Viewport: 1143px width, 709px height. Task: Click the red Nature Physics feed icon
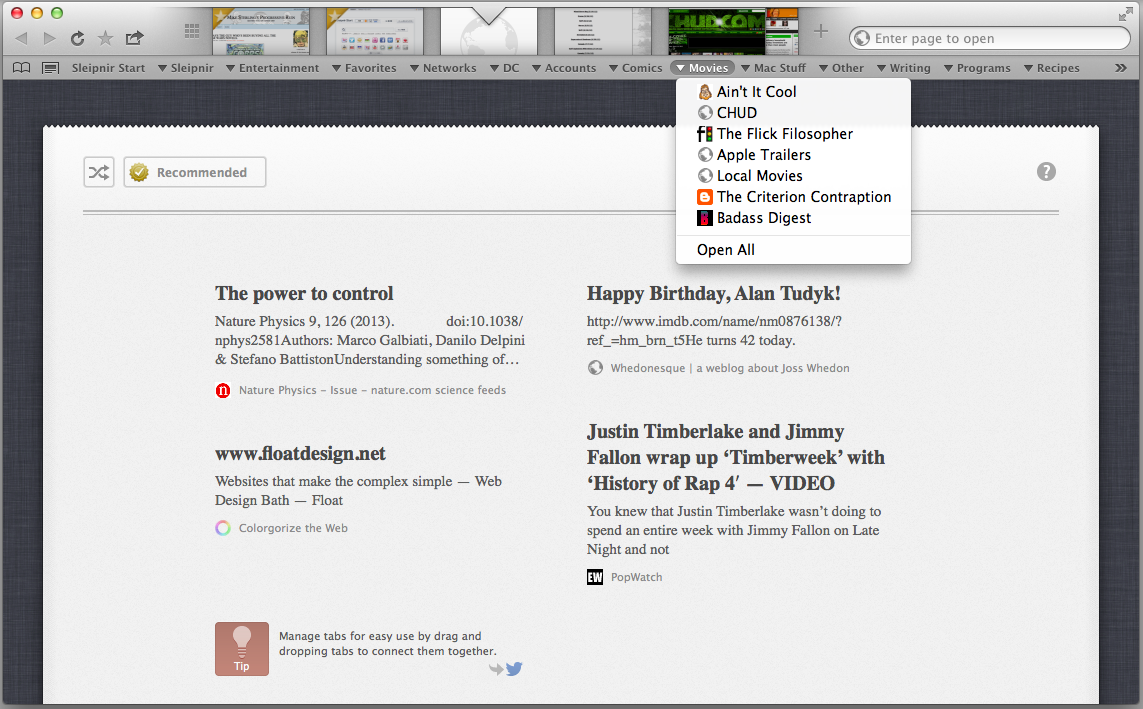point(223,391)
